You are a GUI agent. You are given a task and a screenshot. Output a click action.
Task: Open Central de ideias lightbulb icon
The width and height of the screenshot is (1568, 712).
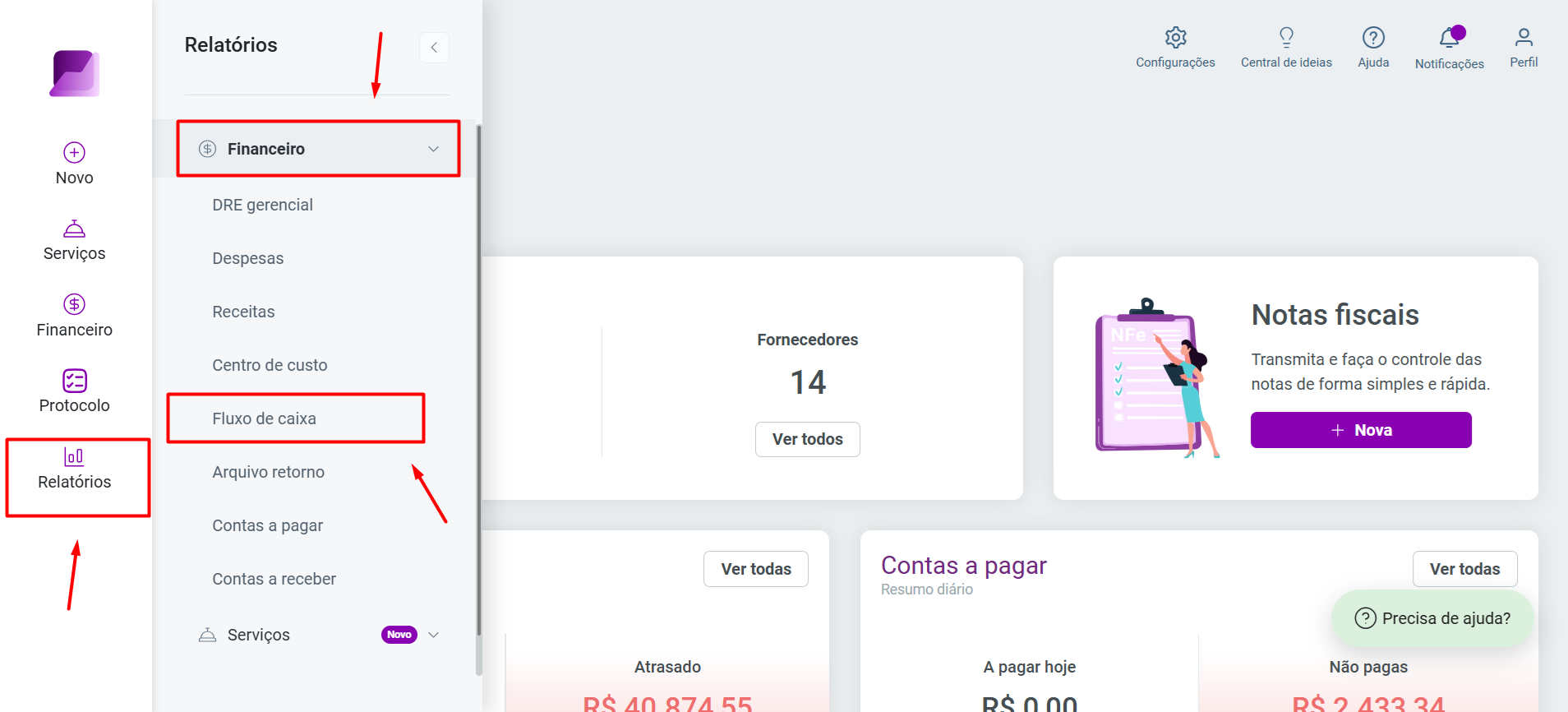coord(1287,37)
